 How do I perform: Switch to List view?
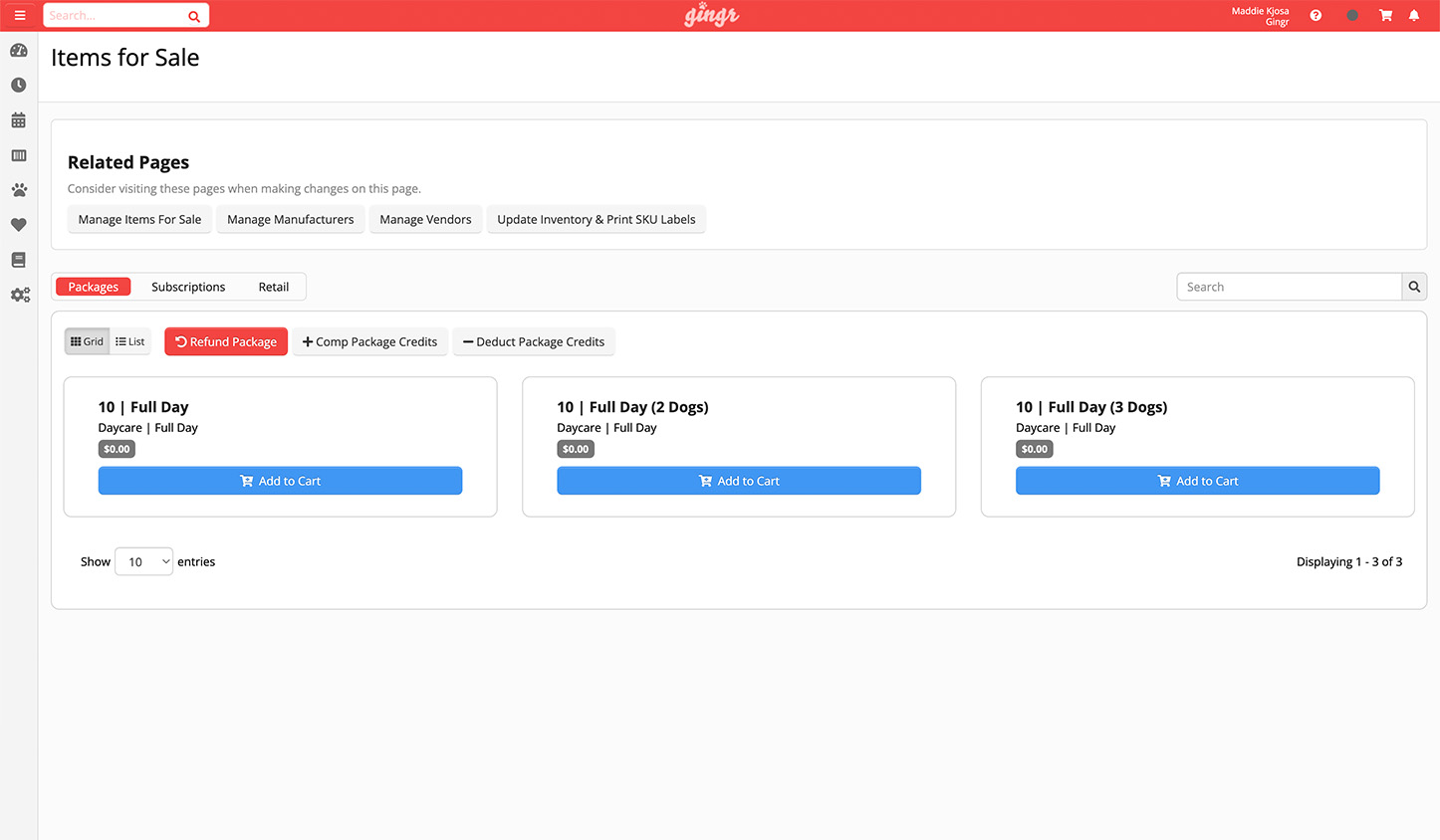[130, 341]
